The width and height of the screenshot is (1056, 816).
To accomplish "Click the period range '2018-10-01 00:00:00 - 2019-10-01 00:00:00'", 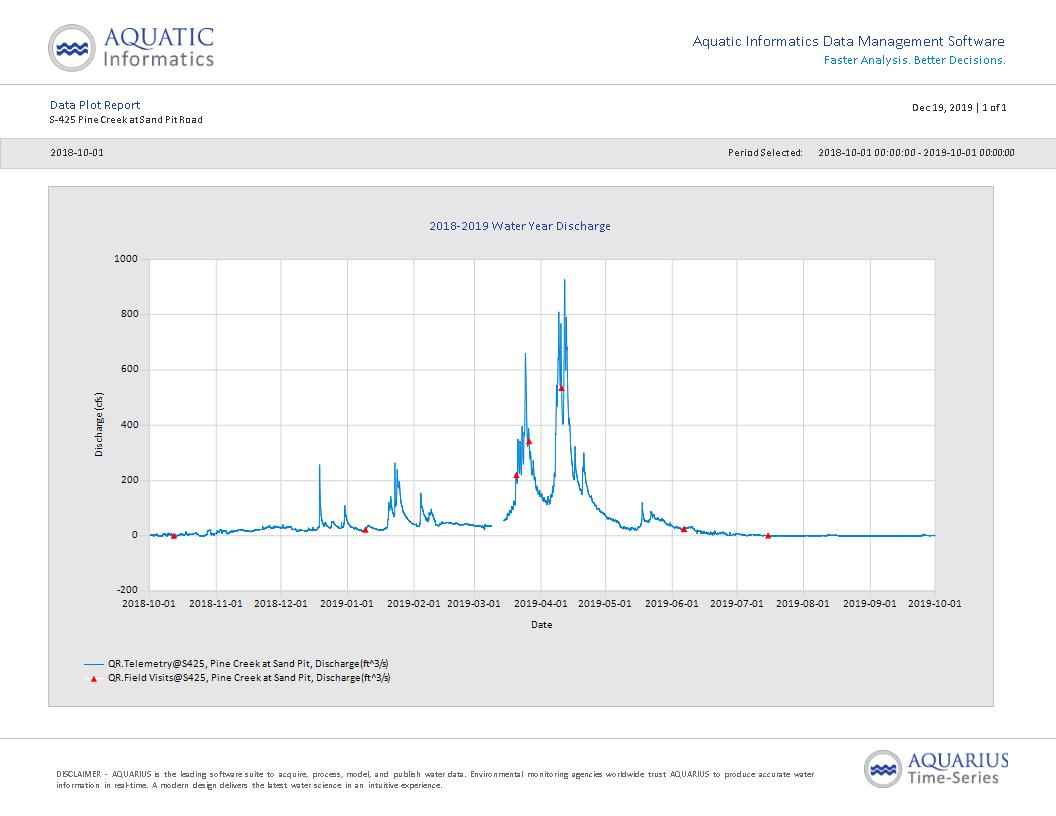I will (916, 153).
